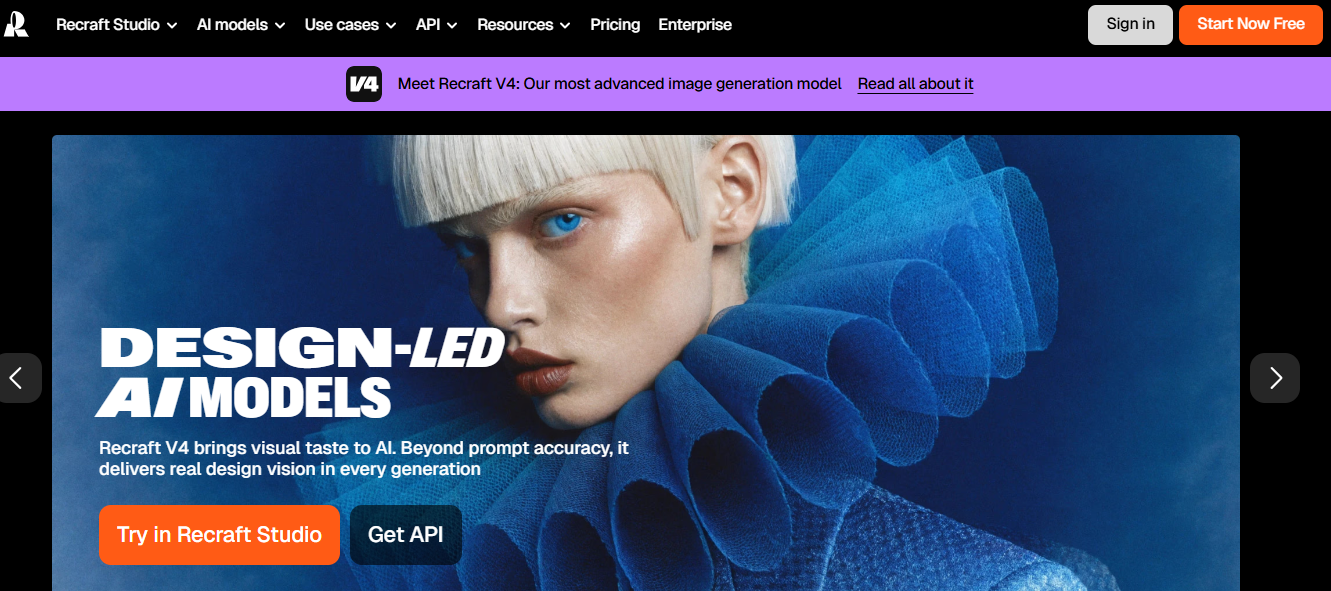Viewport: 1331px width, 591px height.
Task: Expand the Use cases menu
Action: point(350,24)
